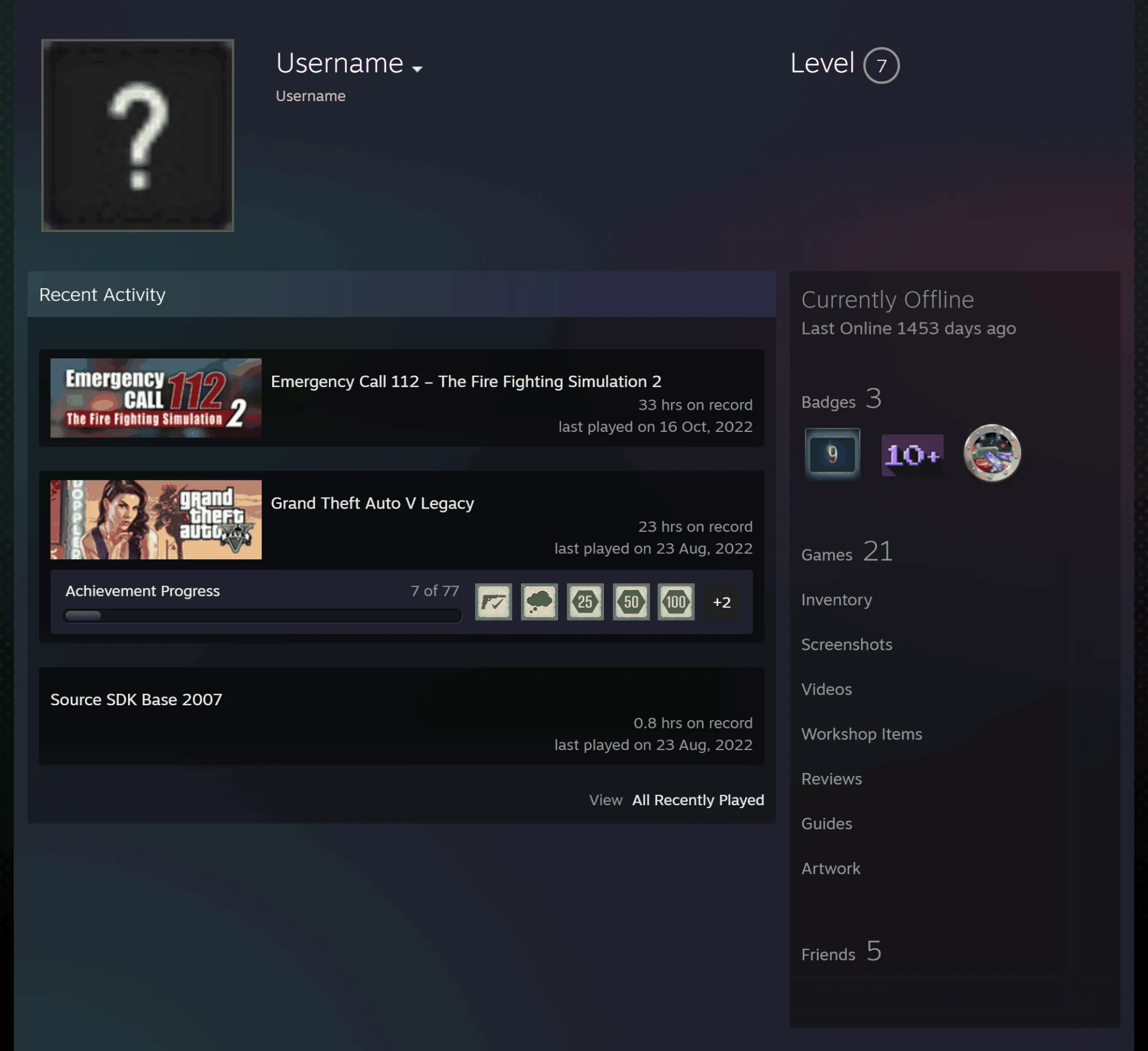Click the '23 hrs on record' text
The image size is (1148, 1051).
[x=695, y=526]
